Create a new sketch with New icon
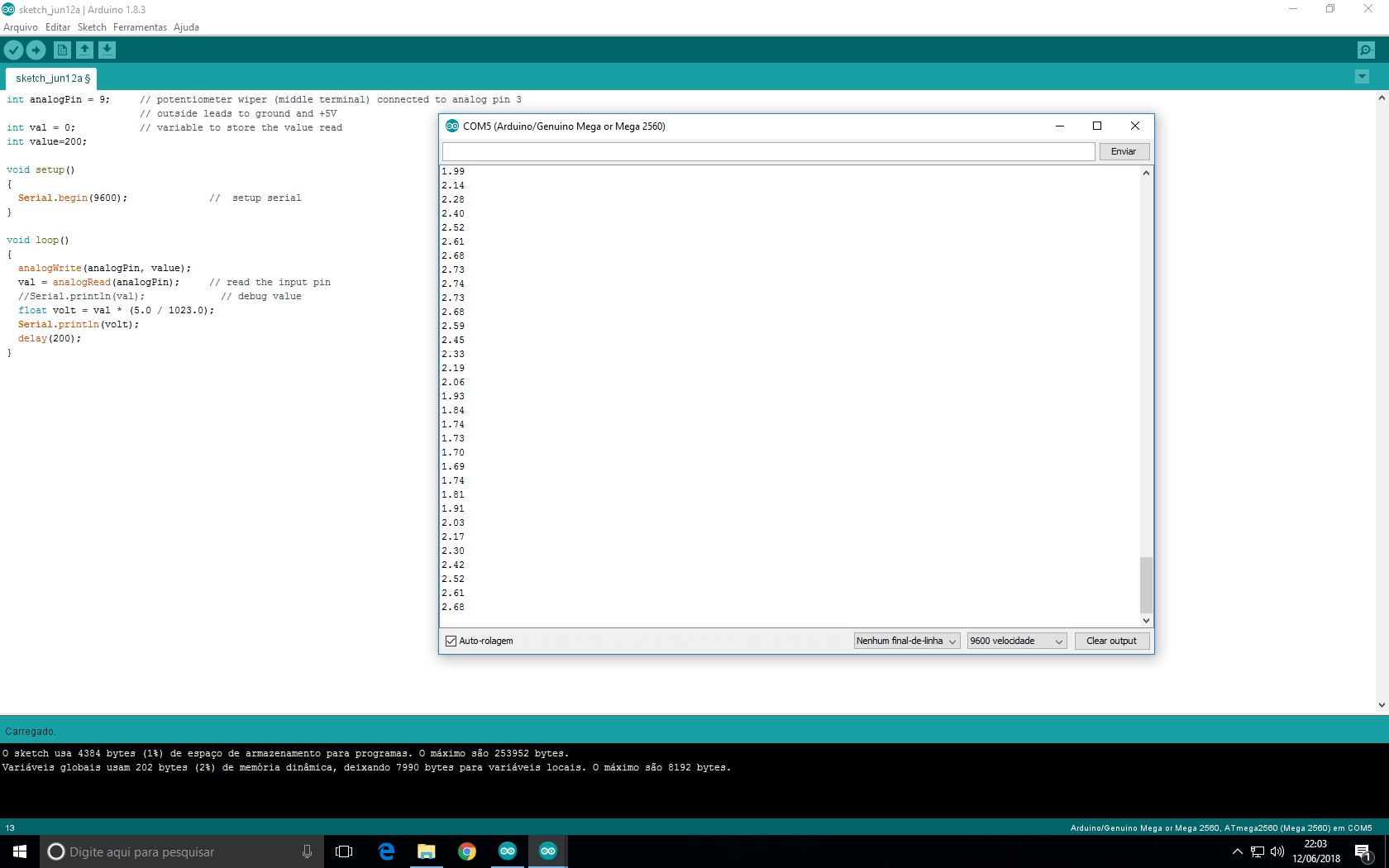Screen dimensions: 1389x868 point(62,50)
